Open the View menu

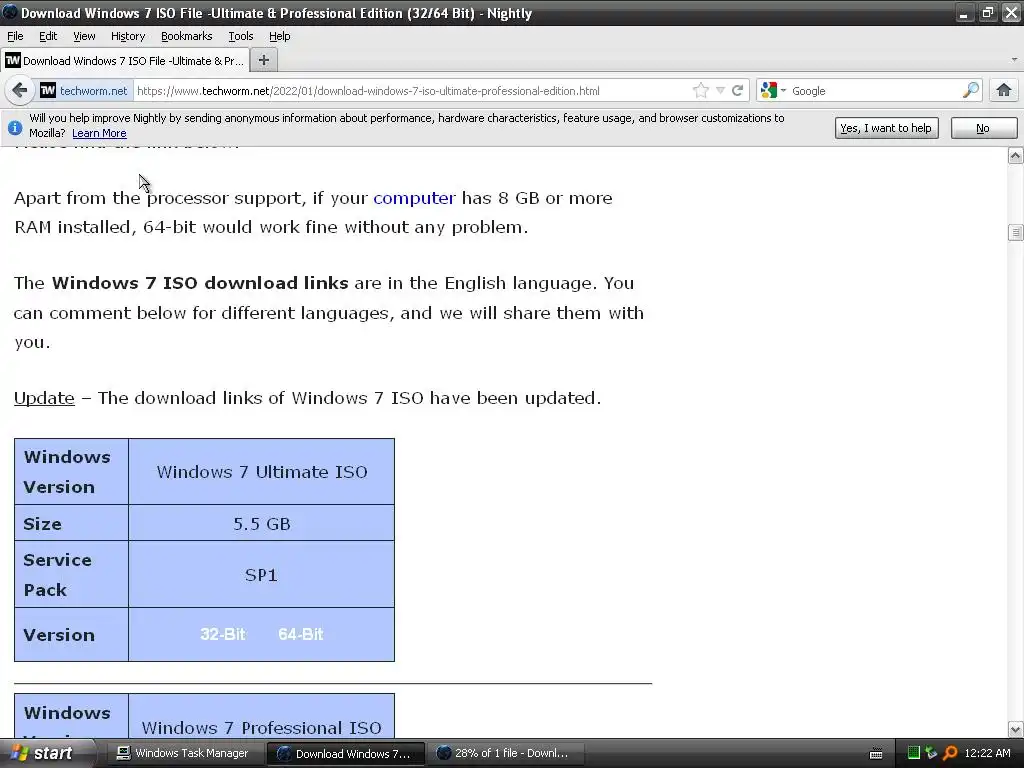click(84, 36)
